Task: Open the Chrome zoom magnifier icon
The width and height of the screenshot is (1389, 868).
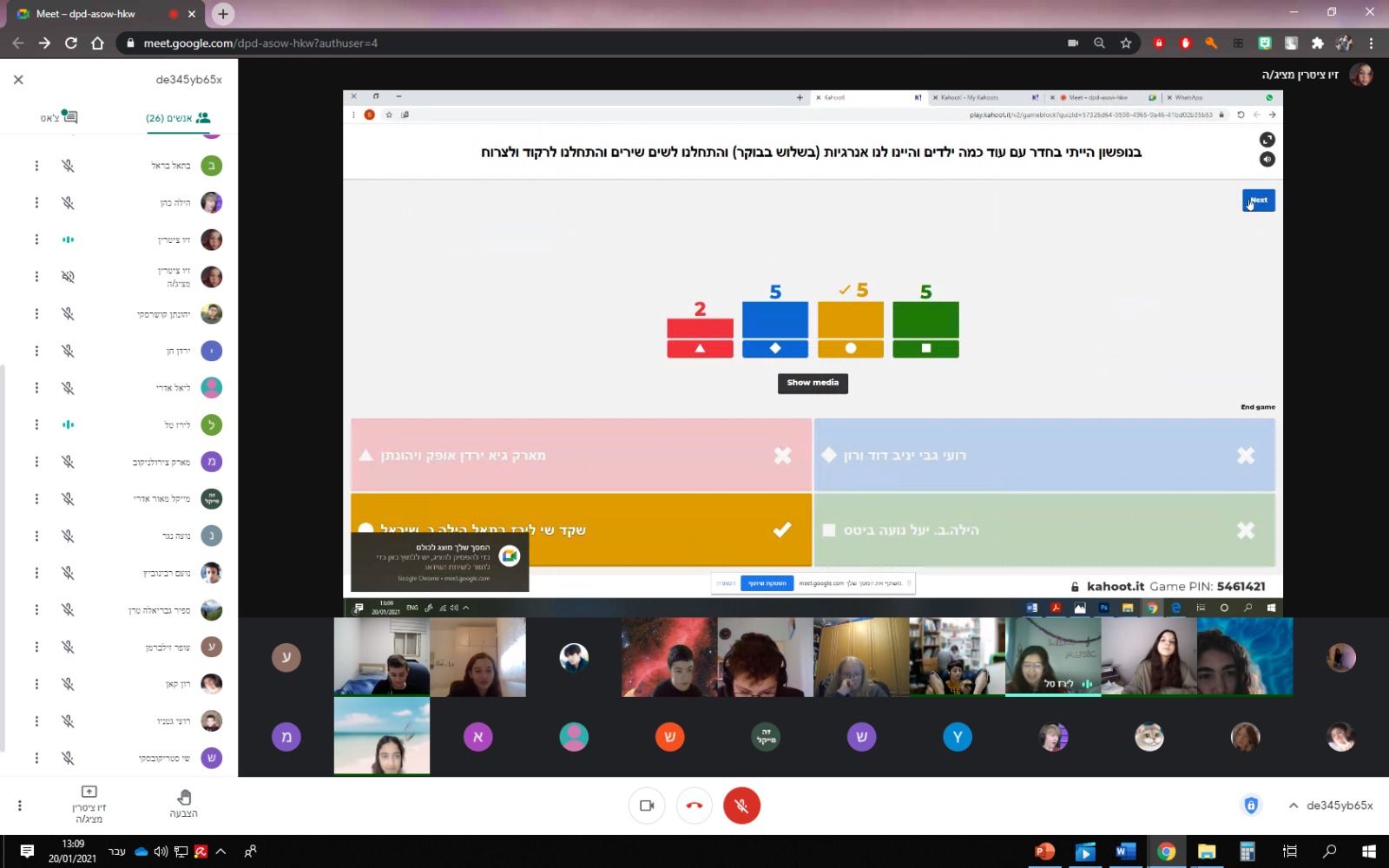Action: (1099, 43)
